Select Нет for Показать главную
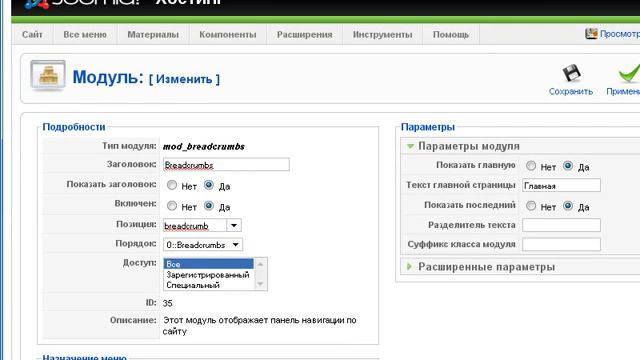 click(531, 166)
